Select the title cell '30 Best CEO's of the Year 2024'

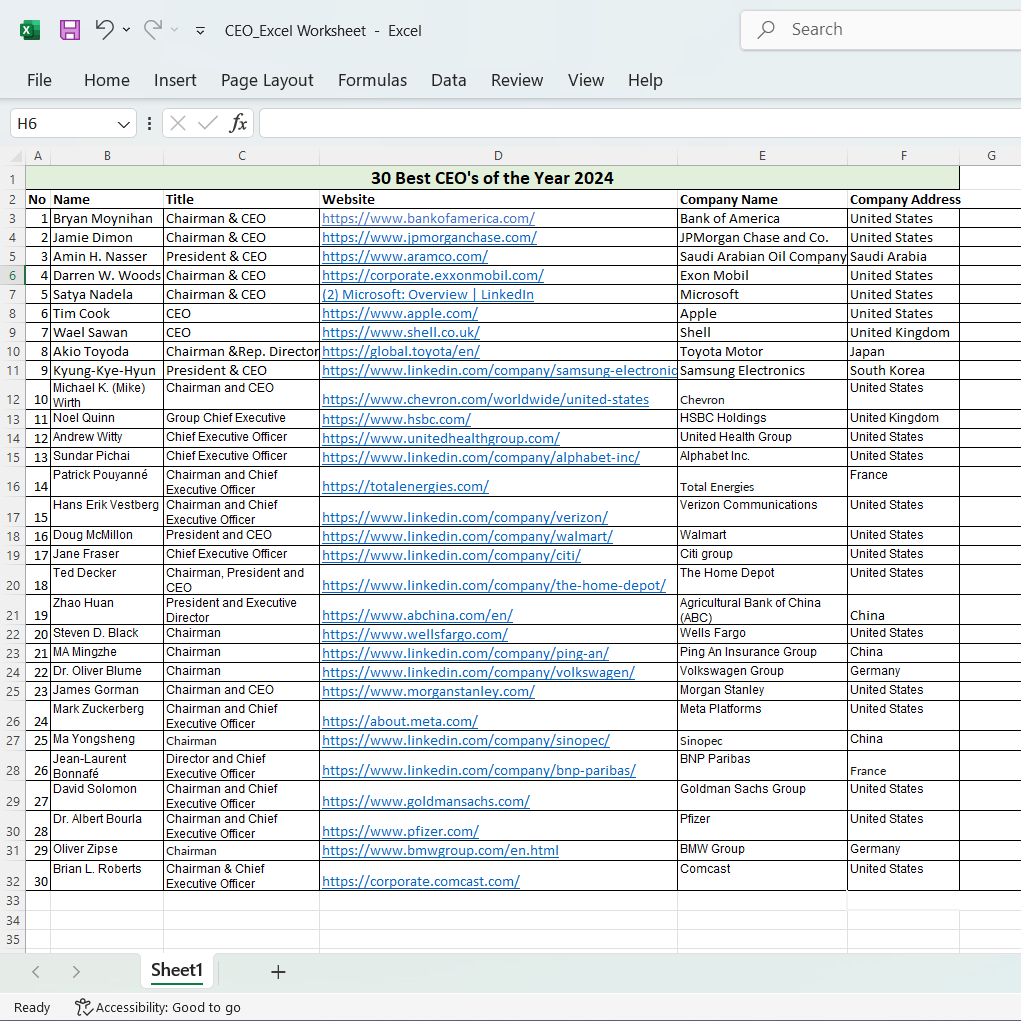pos(492,178)
